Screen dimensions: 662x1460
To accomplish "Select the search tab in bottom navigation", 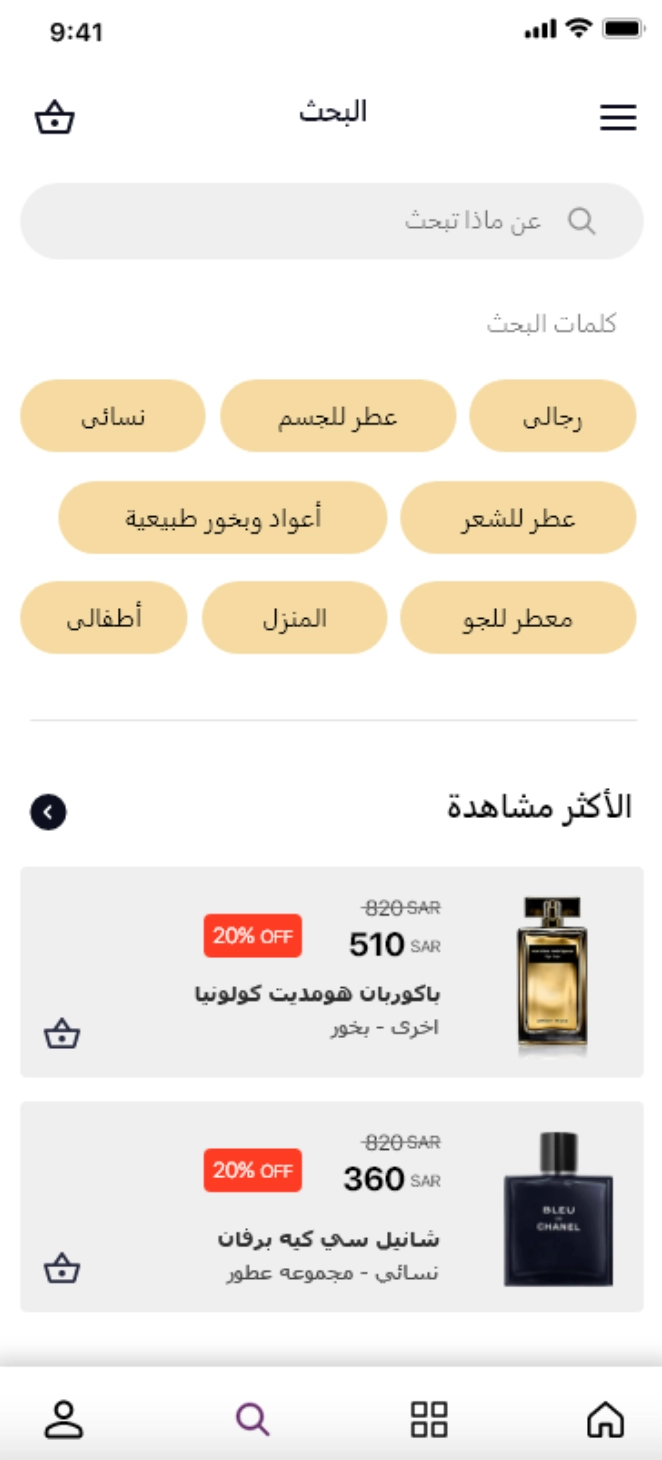I will coord(252,1419).
